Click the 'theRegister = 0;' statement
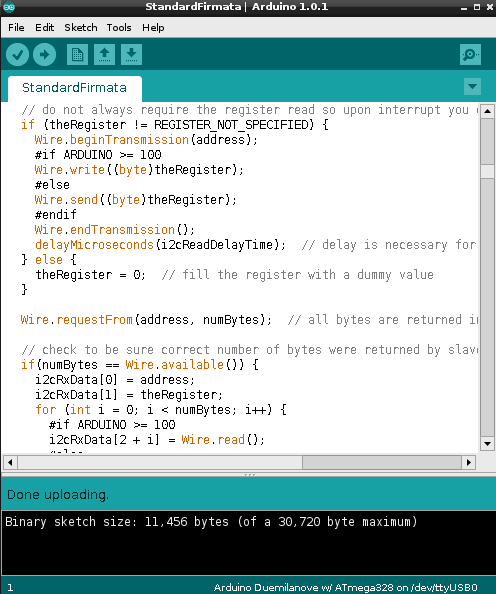This screenshot has height=594, width=496. 90,275
